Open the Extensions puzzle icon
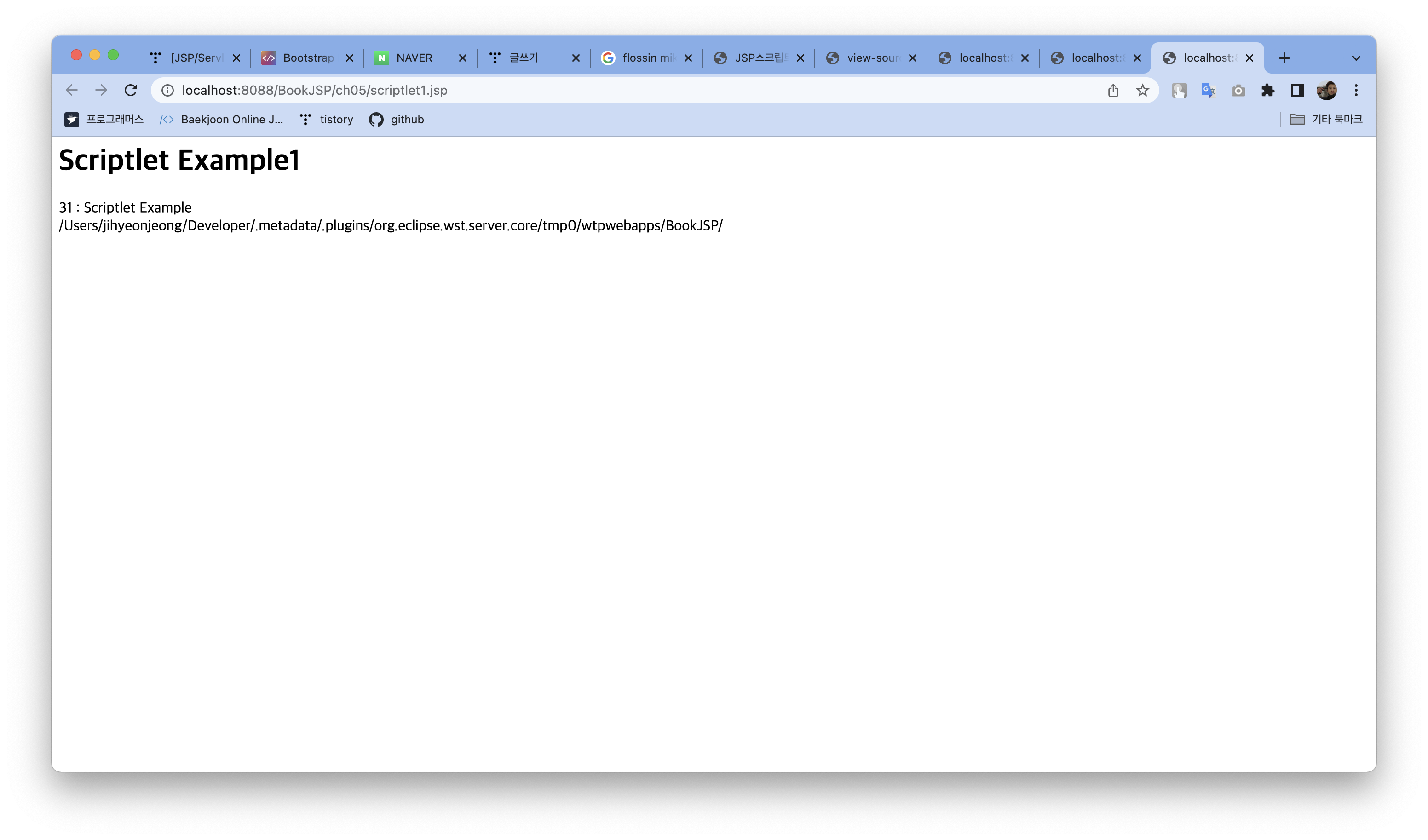This screenshot has width=1428, height=840. [1267, 90]
